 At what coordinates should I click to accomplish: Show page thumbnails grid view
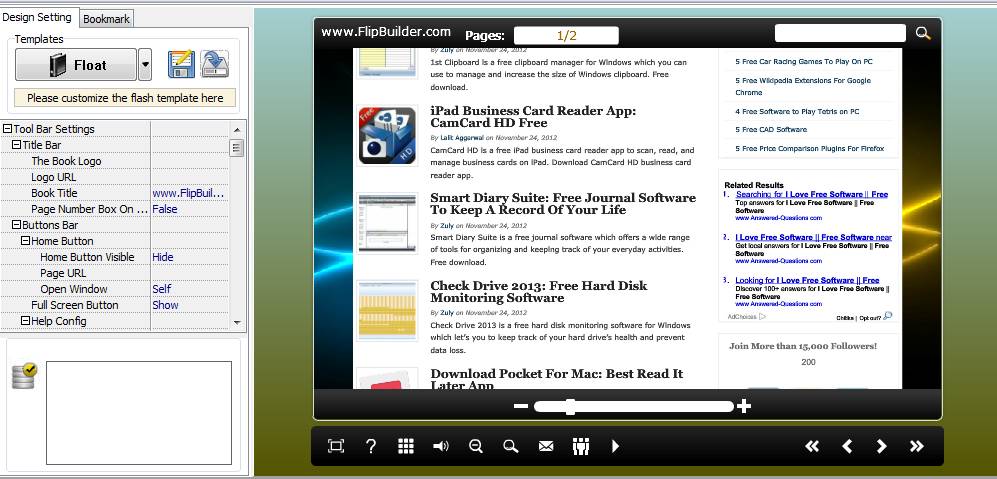(406, 446)
